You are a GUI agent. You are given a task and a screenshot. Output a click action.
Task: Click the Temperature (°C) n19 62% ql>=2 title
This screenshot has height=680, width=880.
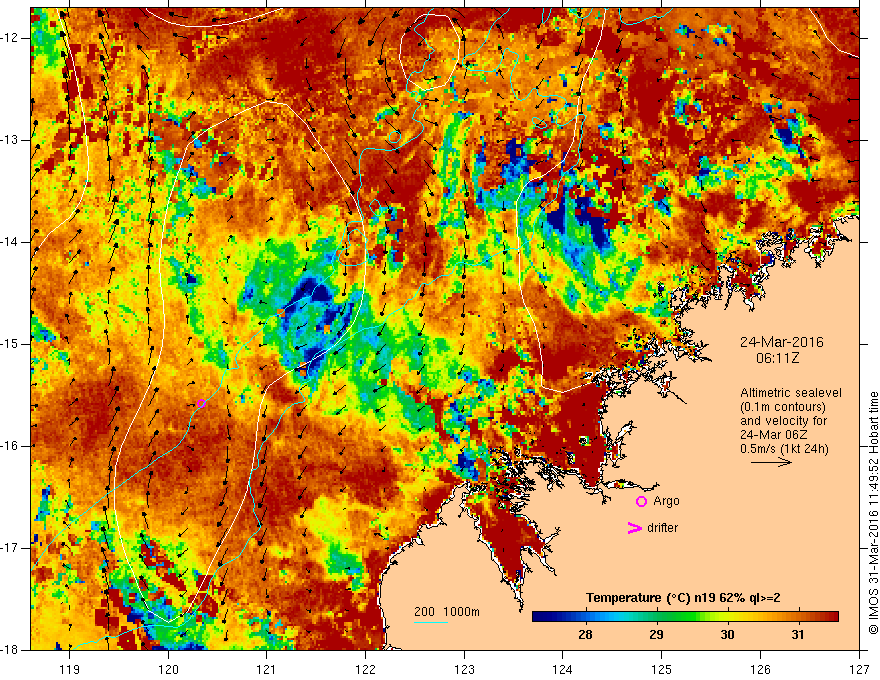[683, 598]
